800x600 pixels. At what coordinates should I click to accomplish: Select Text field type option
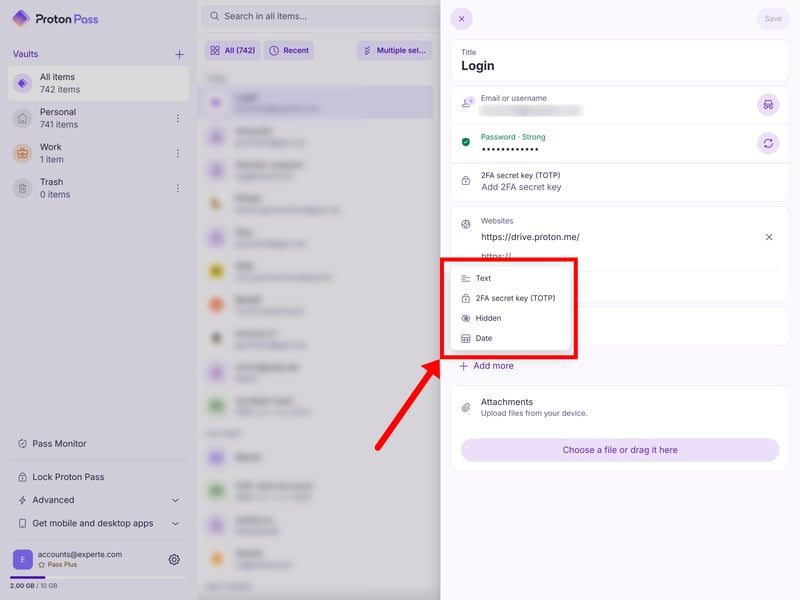(x=483, y=278)
